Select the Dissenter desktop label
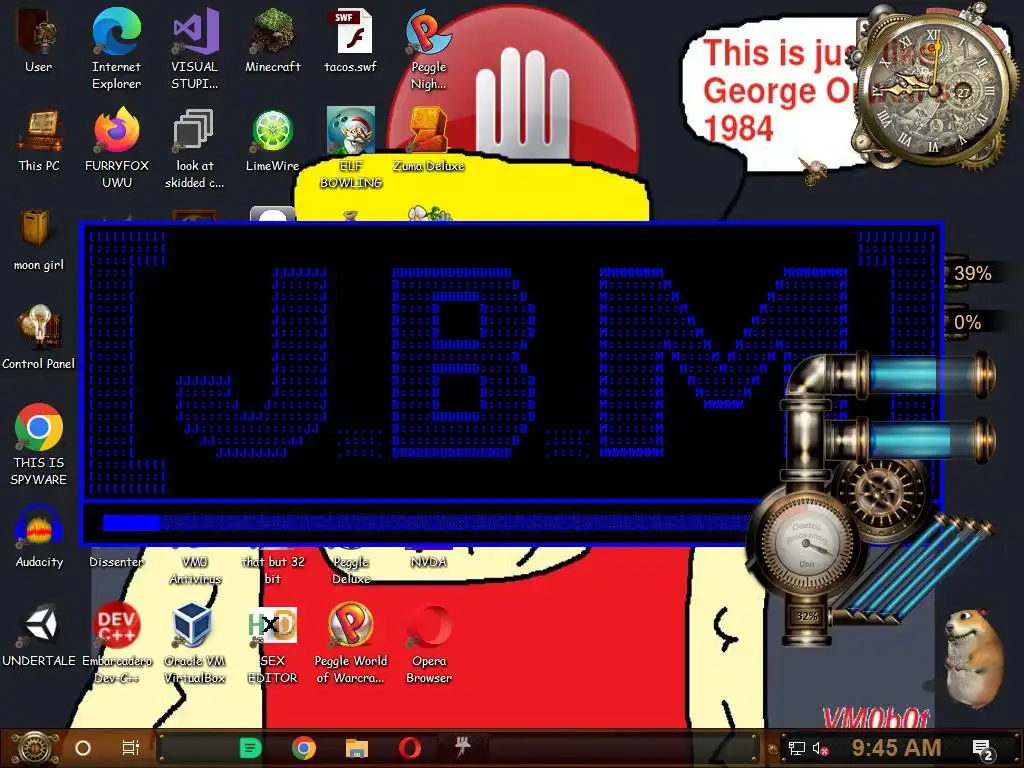The width and height of the screenshot is (1024, 768). click(116, 562)
